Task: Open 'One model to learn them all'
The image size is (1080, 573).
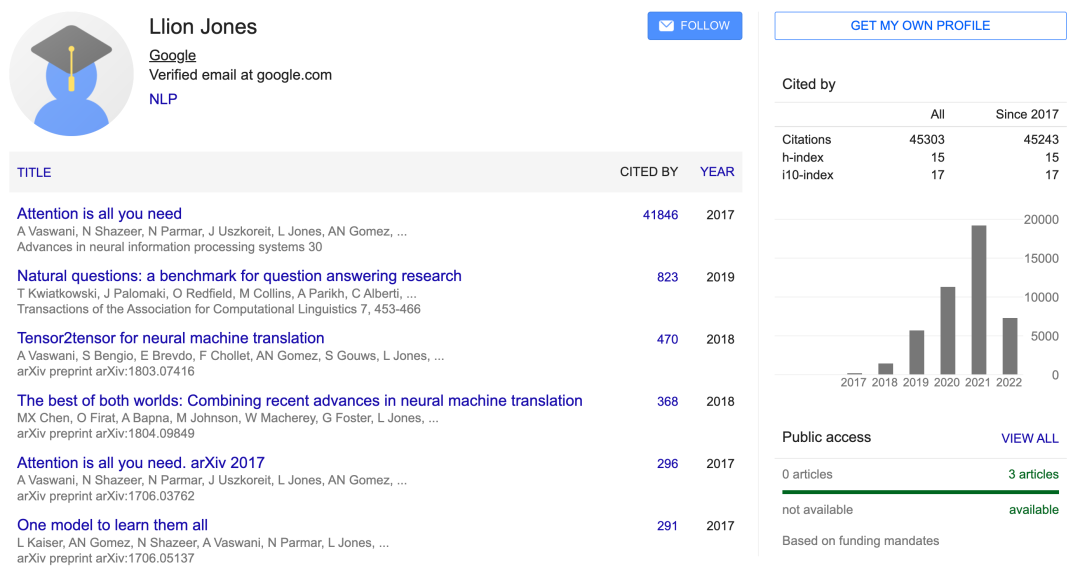Action: coord(112,525)
